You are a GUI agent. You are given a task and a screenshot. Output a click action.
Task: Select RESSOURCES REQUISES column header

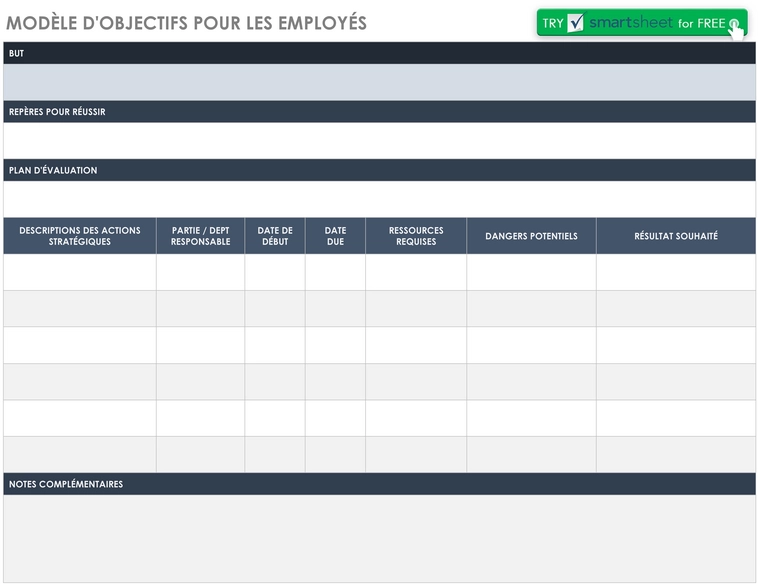tap(416, 236)
